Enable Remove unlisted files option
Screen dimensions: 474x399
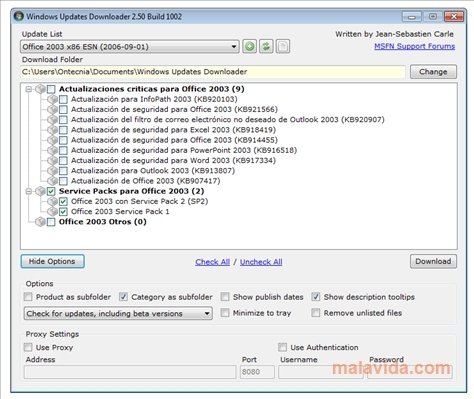316,313
